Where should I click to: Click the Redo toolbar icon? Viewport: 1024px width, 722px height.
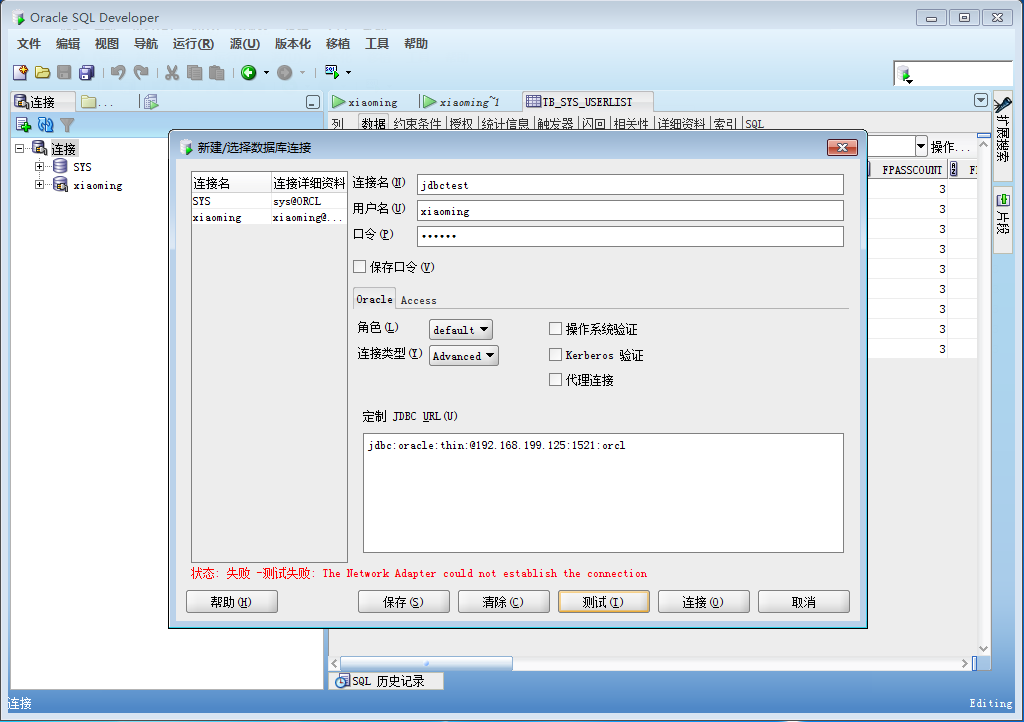tap(140, 72)
